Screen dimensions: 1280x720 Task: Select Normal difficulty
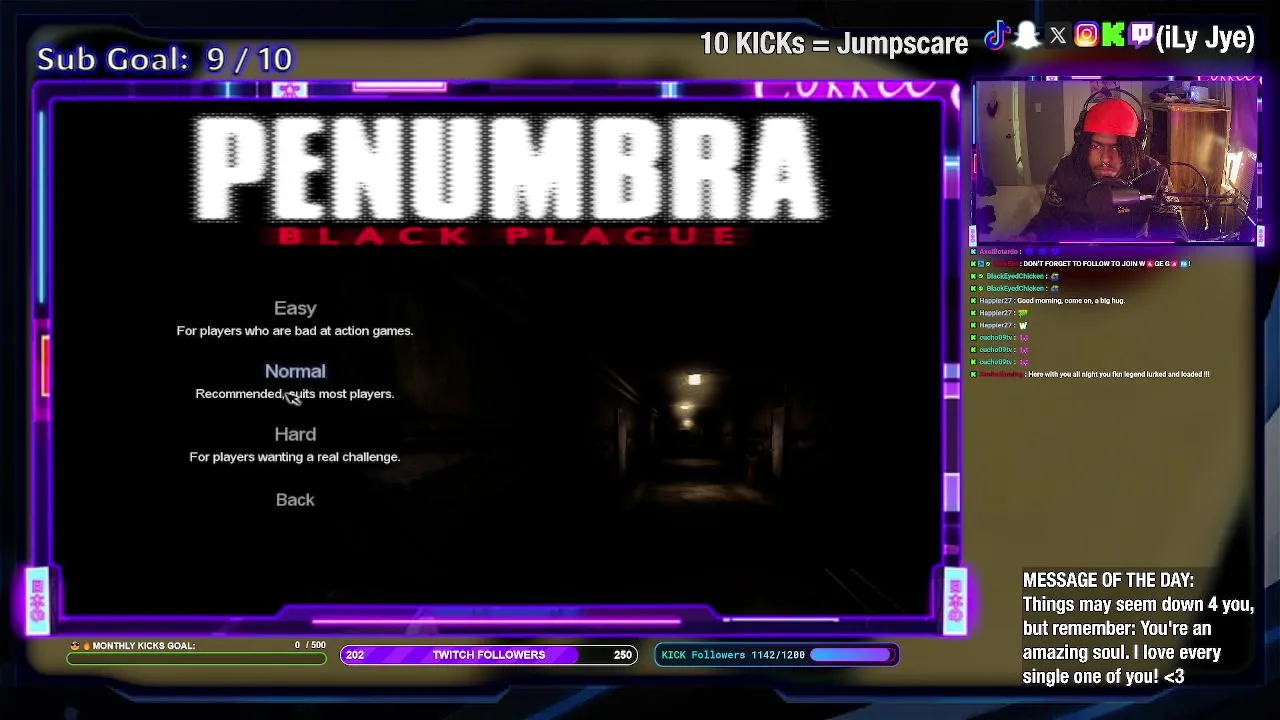point(295,371)
